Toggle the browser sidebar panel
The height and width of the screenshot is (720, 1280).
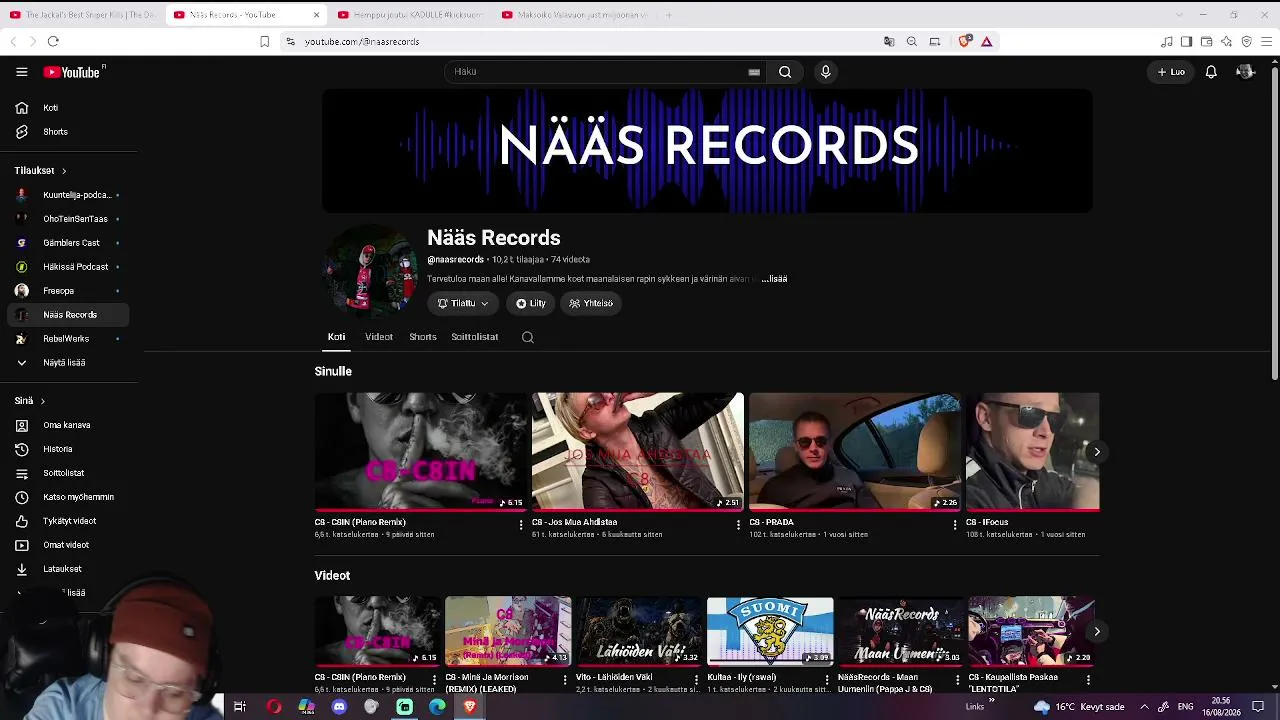1186,41
